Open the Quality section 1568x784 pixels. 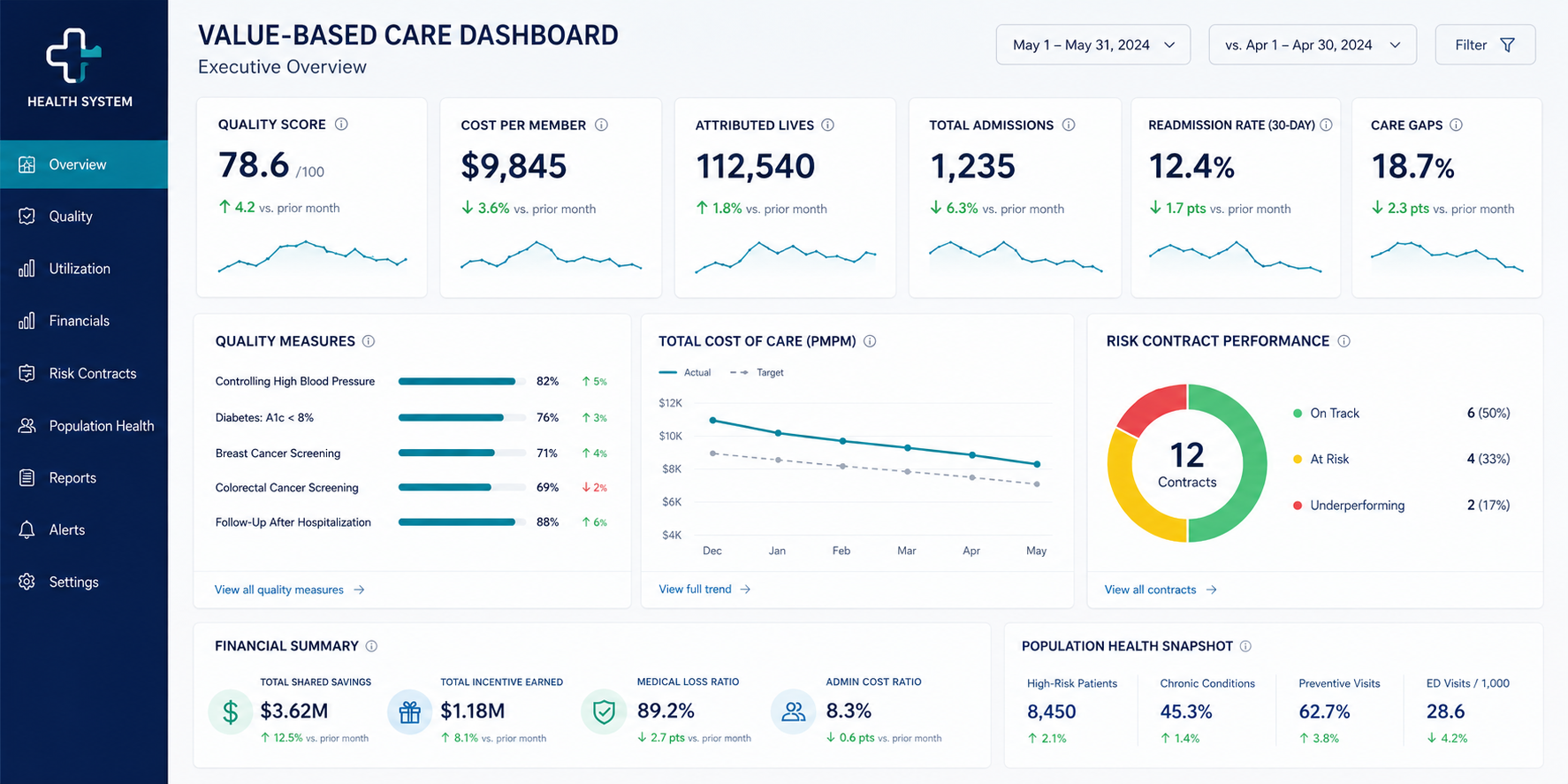click(x=84, y=217)
